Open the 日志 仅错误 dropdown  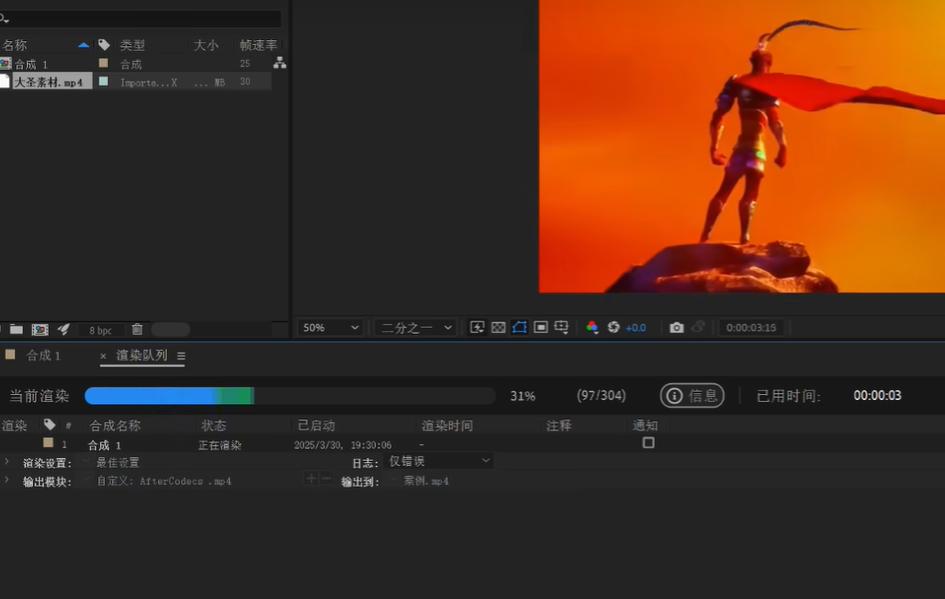pos(440,461)
